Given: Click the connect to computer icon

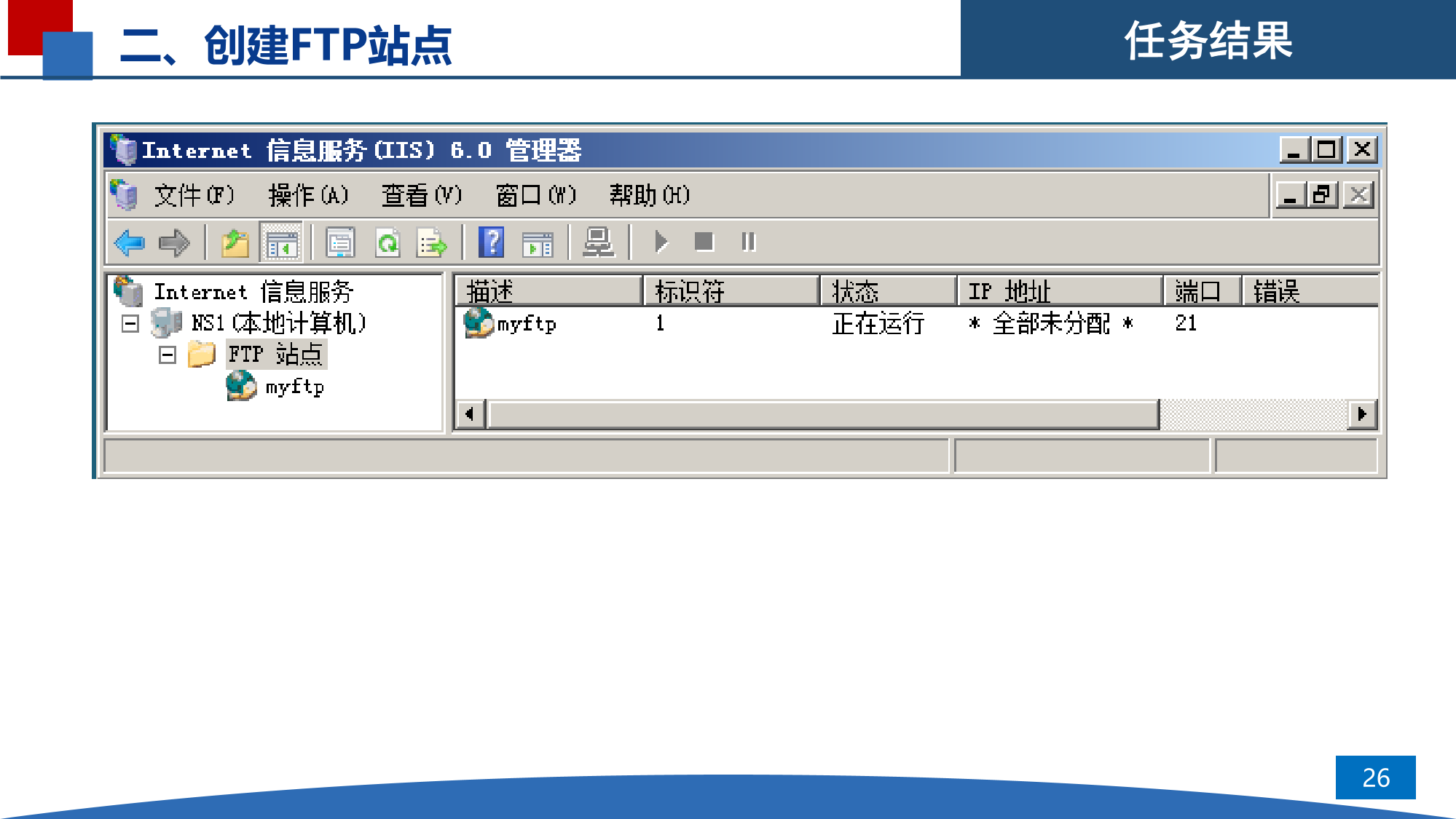Looking at the screenshot, I should tap(598, 242).
